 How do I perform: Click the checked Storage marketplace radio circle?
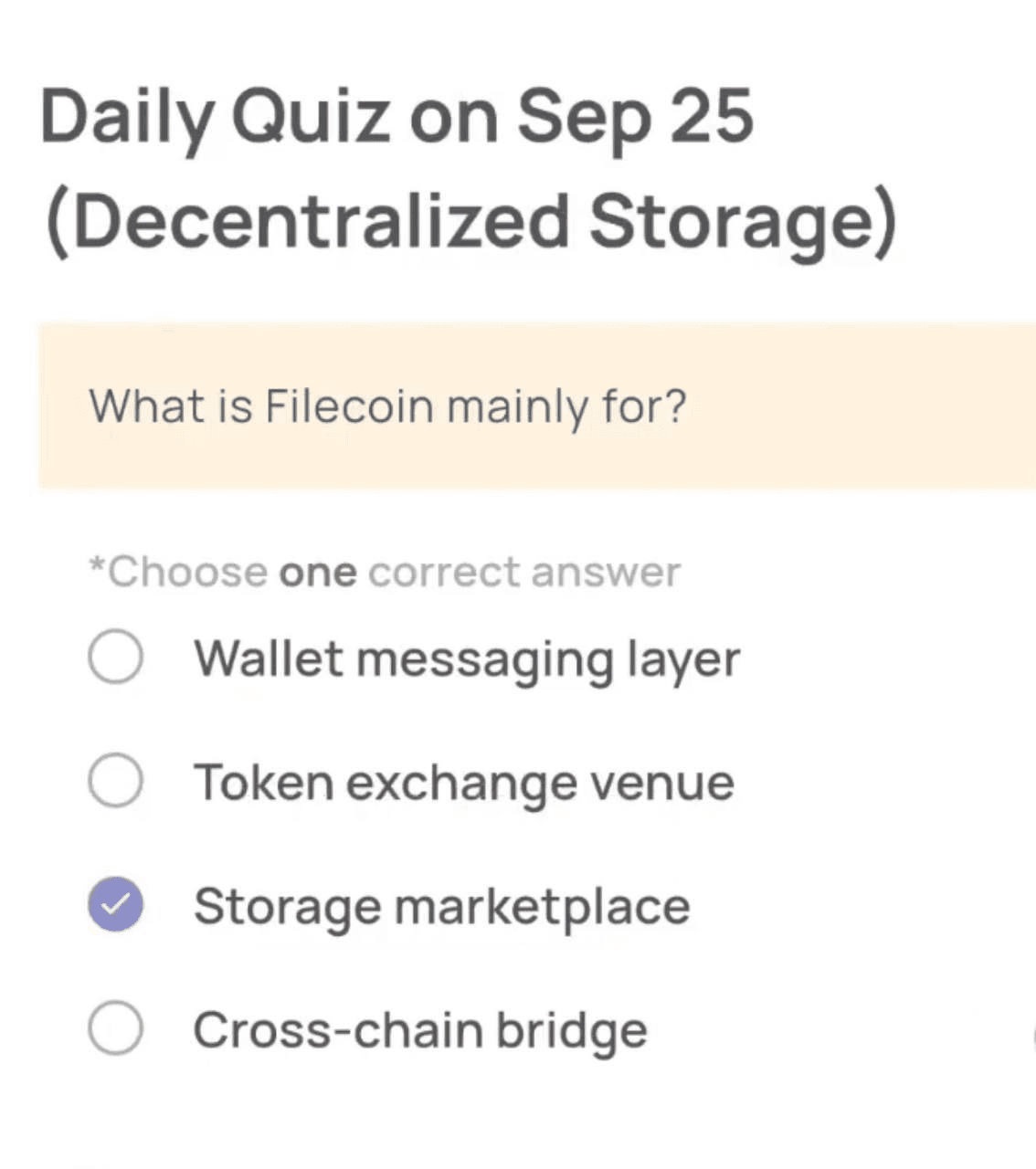pos(115,904)
